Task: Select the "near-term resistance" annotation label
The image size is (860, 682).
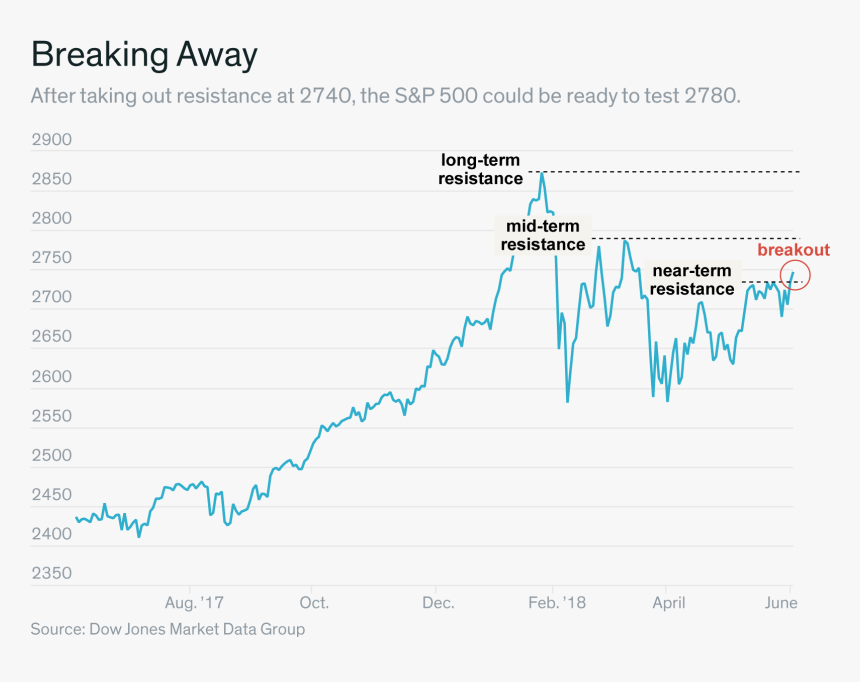Action: click(693, 280)
